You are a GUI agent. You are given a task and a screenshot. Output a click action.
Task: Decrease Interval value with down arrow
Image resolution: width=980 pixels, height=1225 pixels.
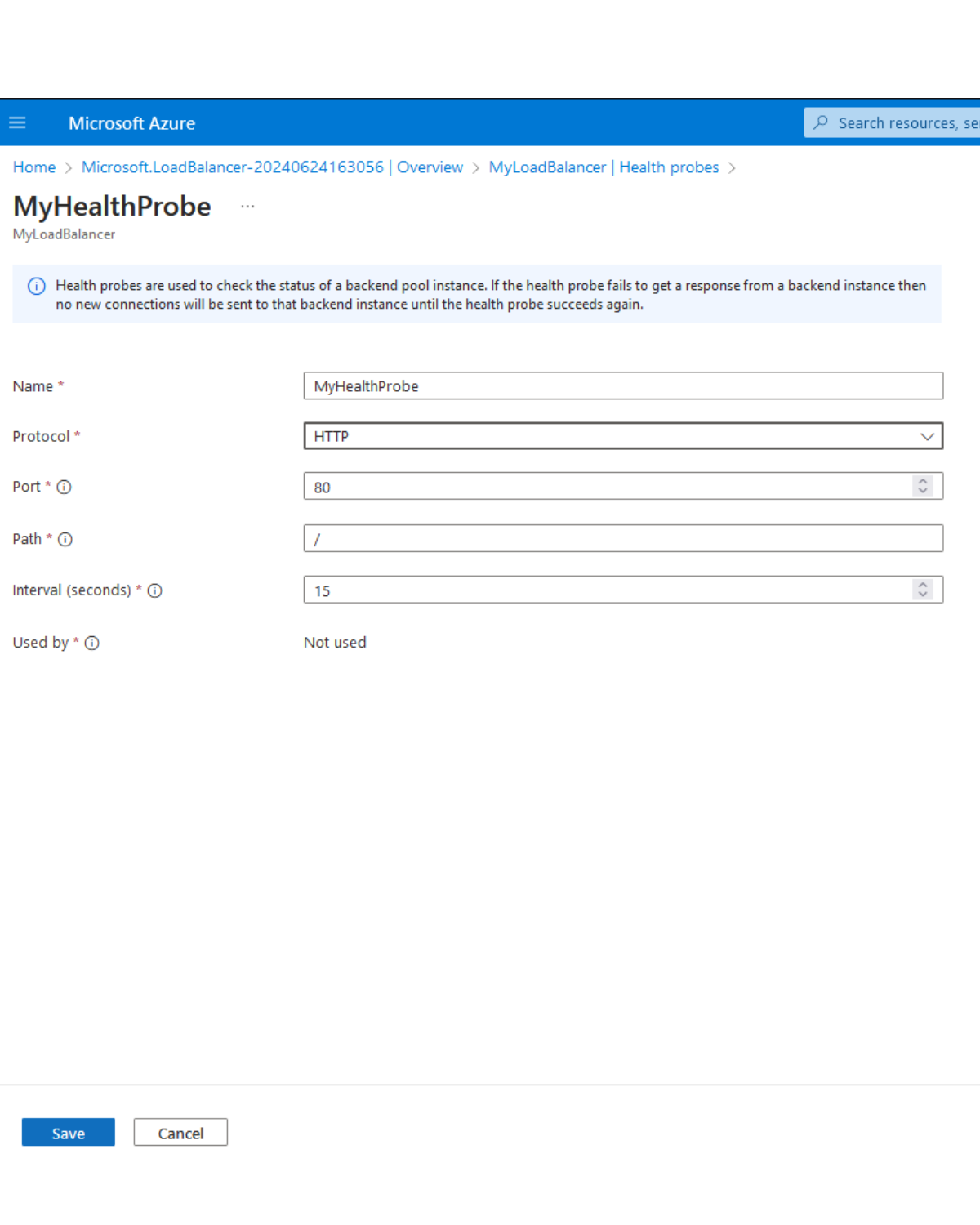point(923,595)
